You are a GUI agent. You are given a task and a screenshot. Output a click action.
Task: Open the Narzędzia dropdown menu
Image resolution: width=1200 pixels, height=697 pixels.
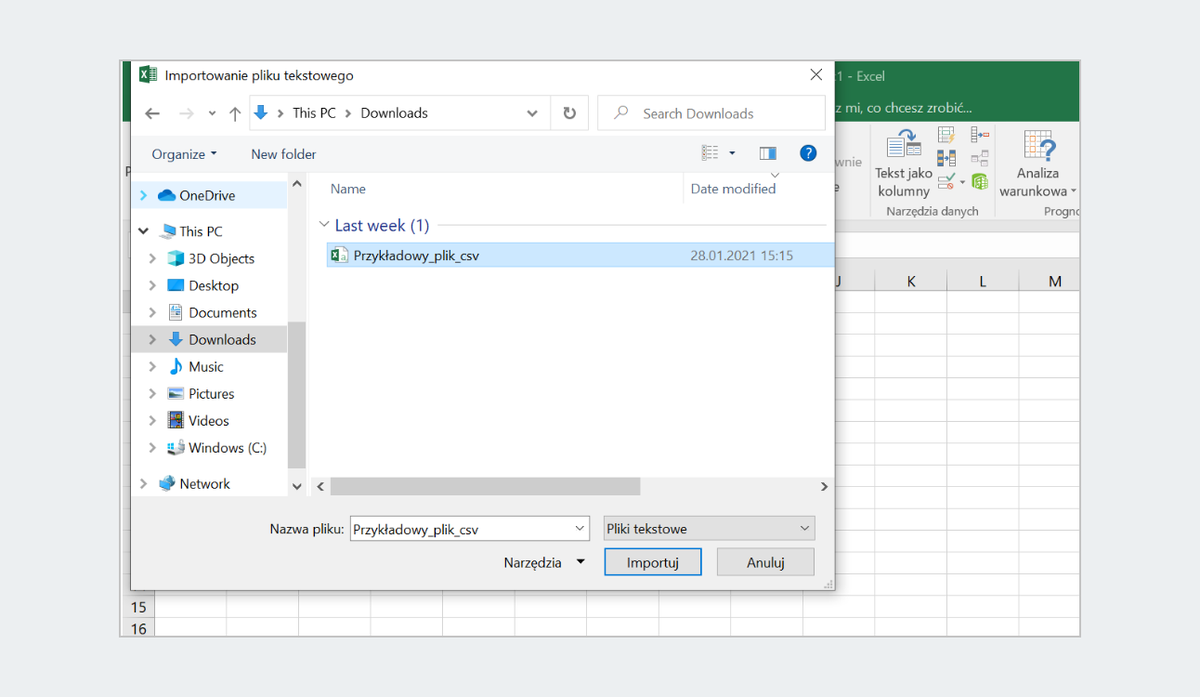545,563
